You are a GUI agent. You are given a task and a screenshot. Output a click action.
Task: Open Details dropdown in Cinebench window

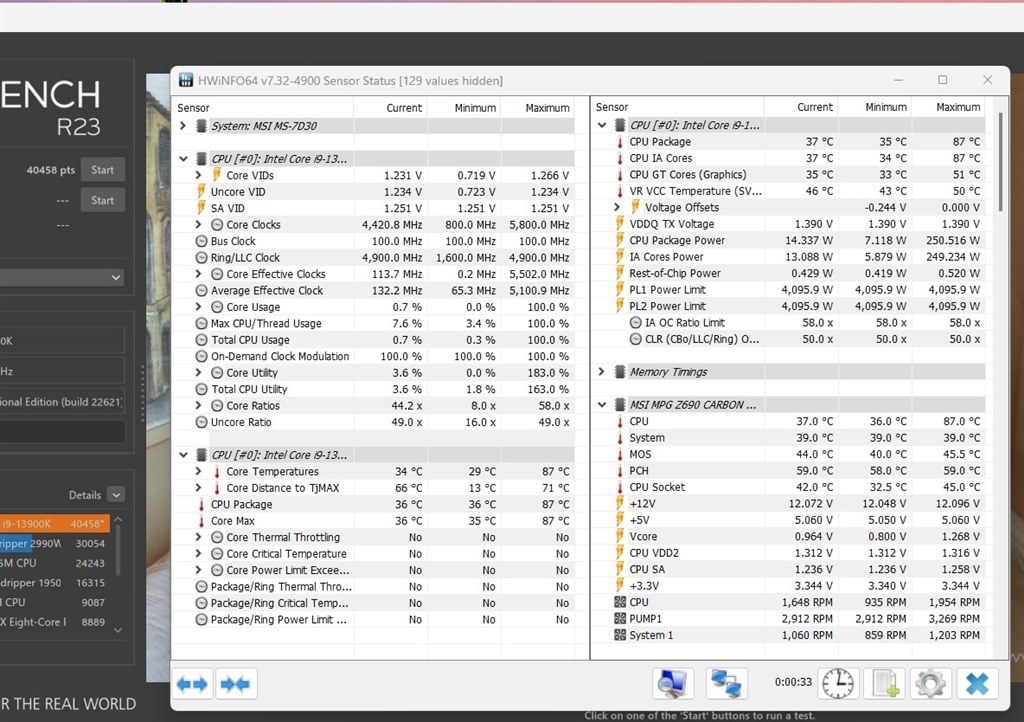click(116, 495)
